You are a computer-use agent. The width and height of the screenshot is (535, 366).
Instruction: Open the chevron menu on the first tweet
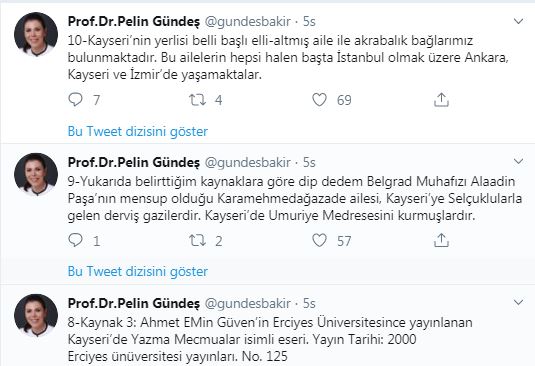(518, 21)
